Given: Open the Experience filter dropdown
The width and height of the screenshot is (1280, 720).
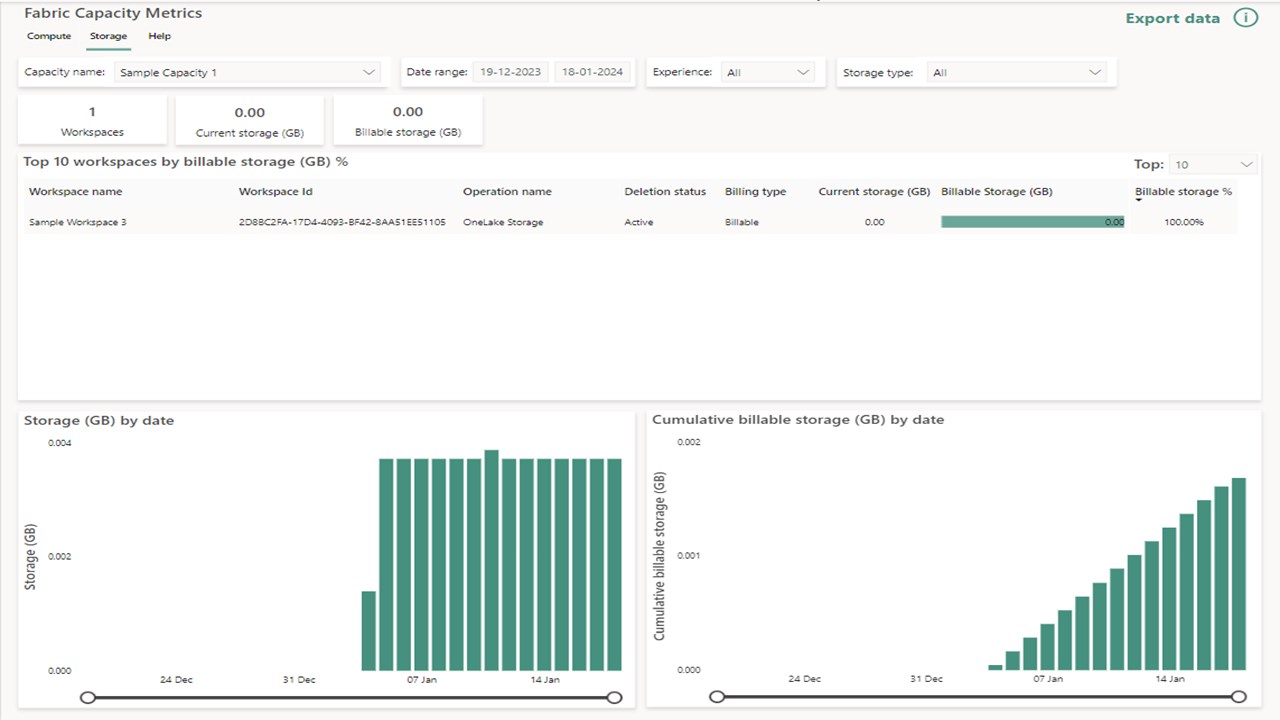Looking at the screenshot, I should (x=803, y=72).
